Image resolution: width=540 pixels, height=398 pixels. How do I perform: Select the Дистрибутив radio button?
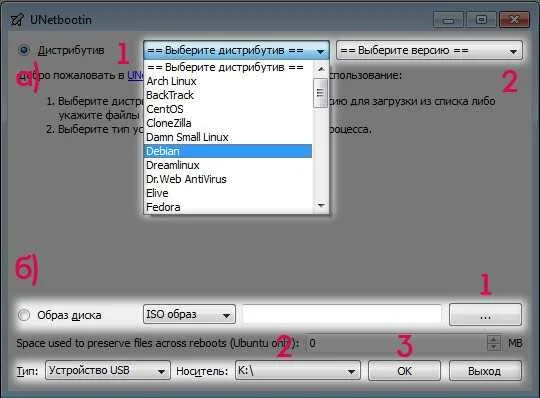pos(24,50)
